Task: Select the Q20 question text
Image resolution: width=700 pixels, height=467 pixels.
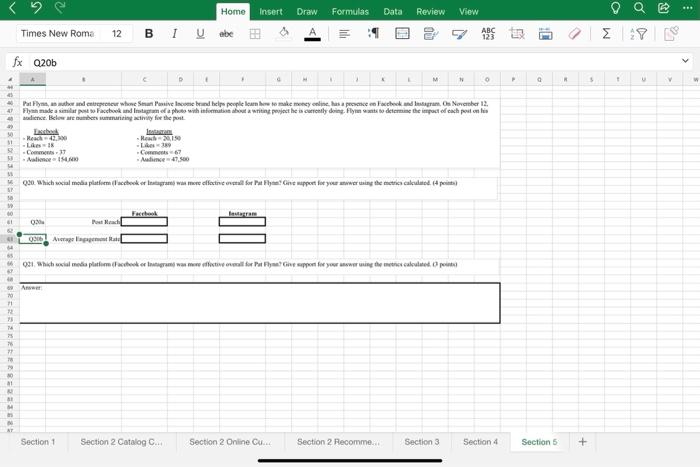Action: [240, 183]
